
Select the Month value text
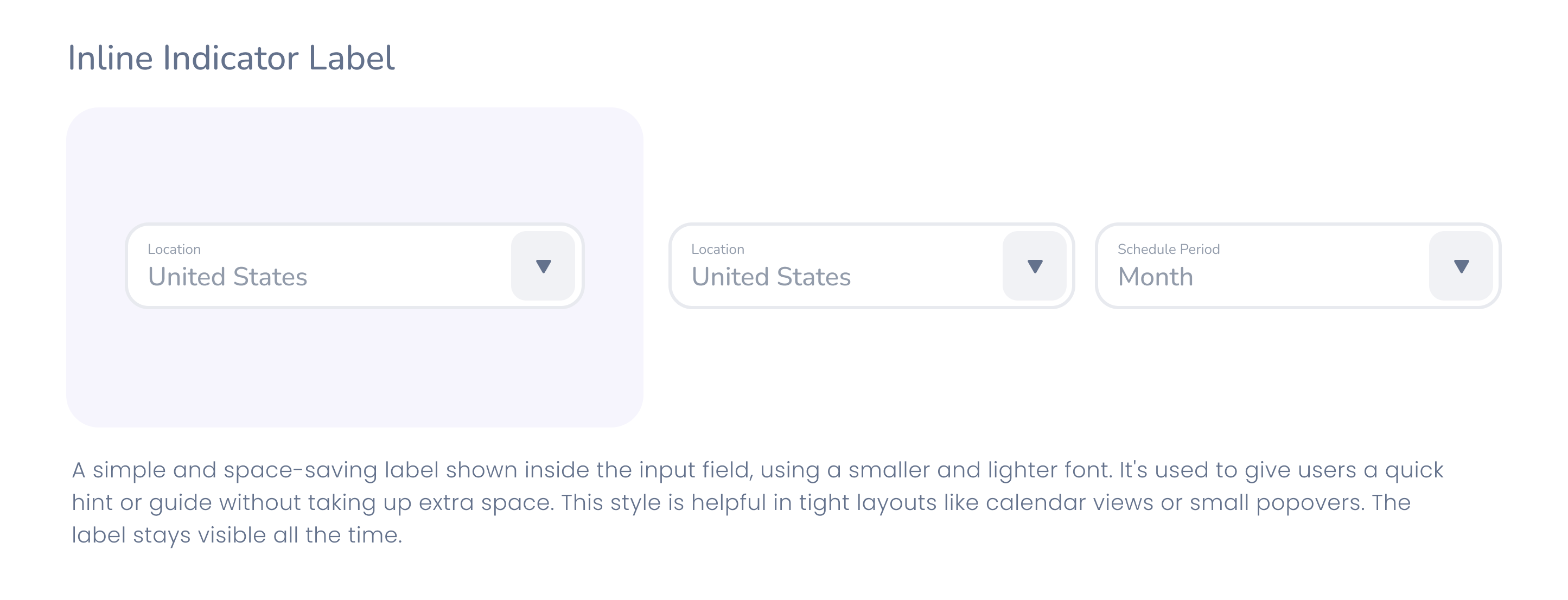click(1155, 277)
